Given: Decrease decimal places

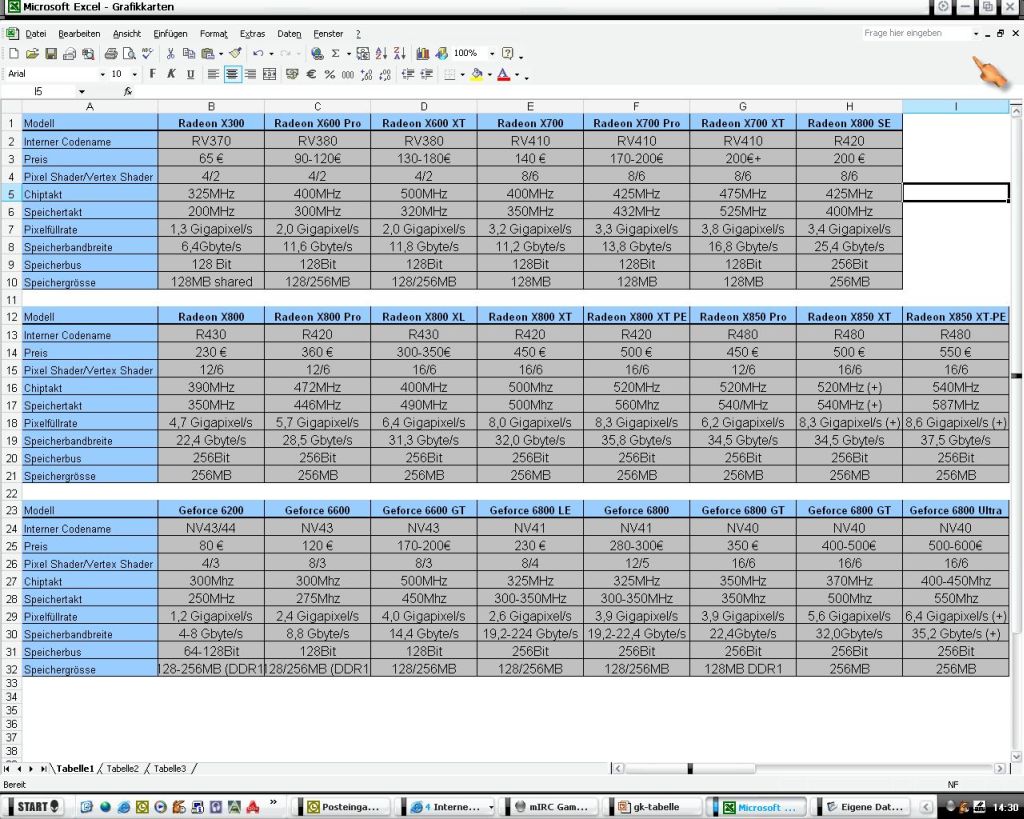Looking at the screenshot, I should 385,74.
